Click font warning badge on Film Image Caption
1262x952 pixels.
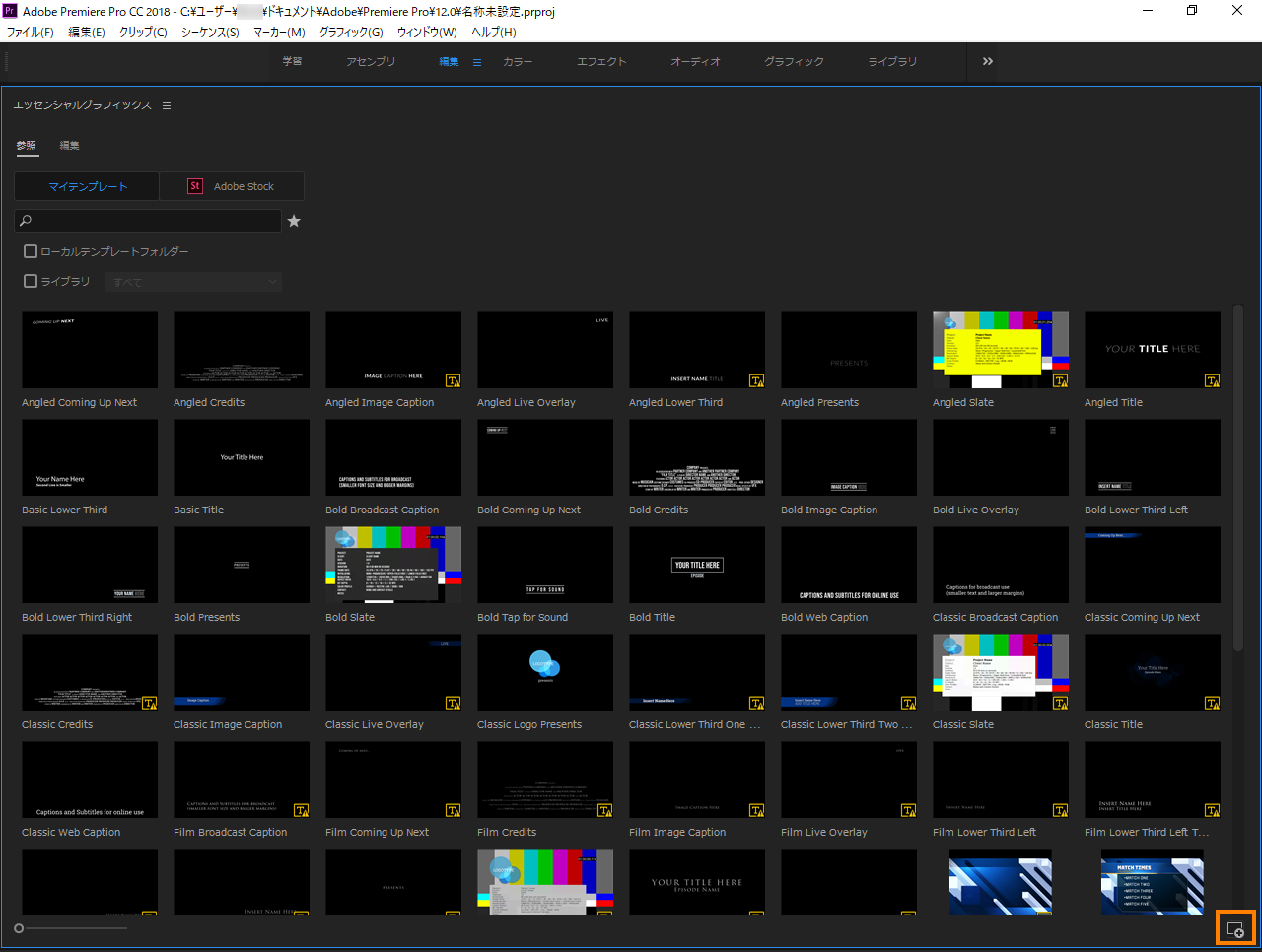click(x=756, y=810)
